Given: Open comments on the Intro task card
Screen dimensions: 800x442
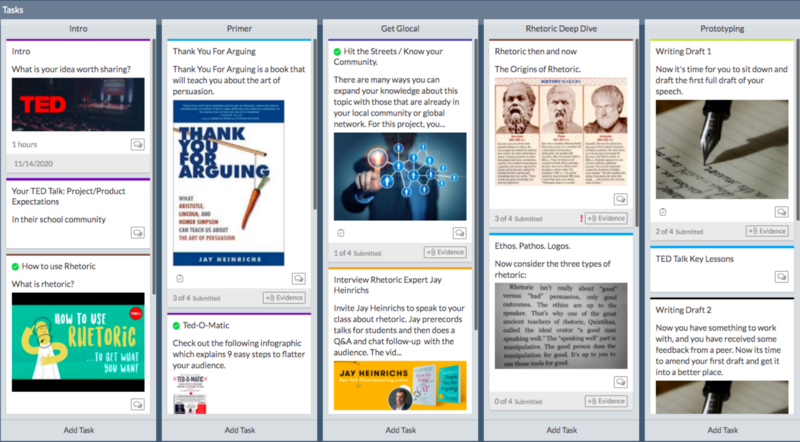Looking at the screenshot, I should (x=137, y=144).
